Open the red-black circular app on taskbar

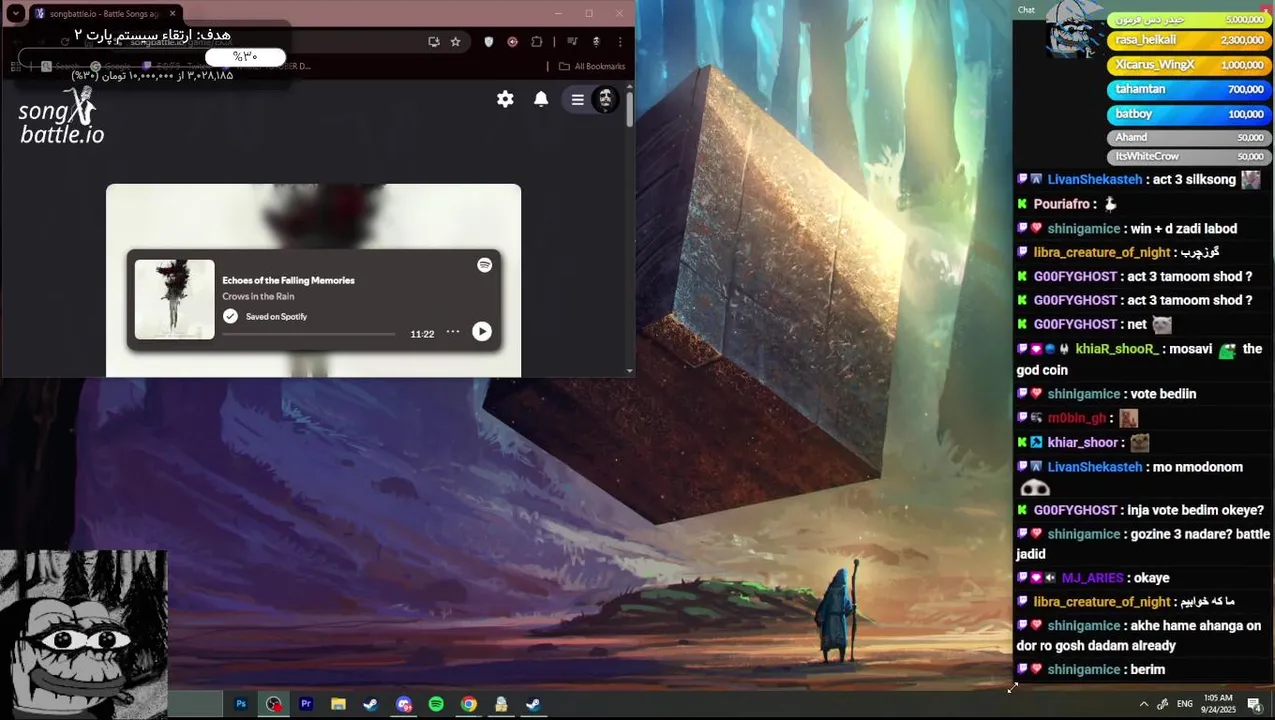point(274,704)
